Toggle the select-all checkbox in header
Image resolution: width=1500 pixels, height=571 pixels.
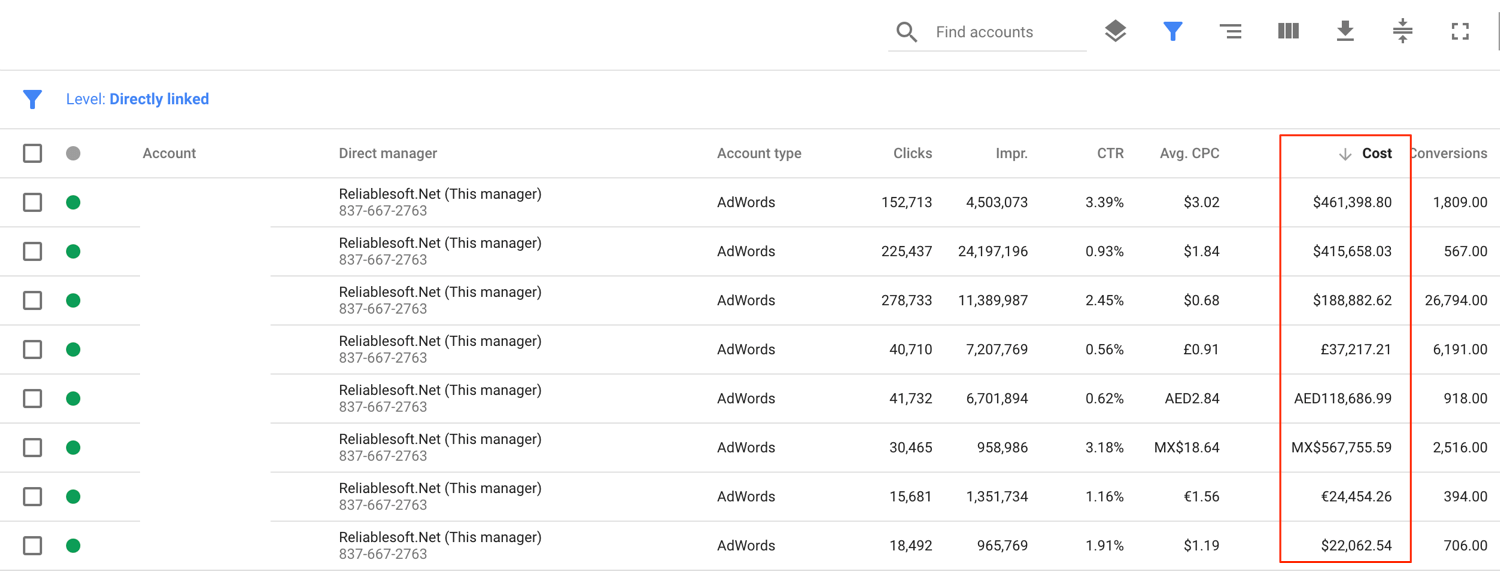pyautogui.click(x=33, y=153)
